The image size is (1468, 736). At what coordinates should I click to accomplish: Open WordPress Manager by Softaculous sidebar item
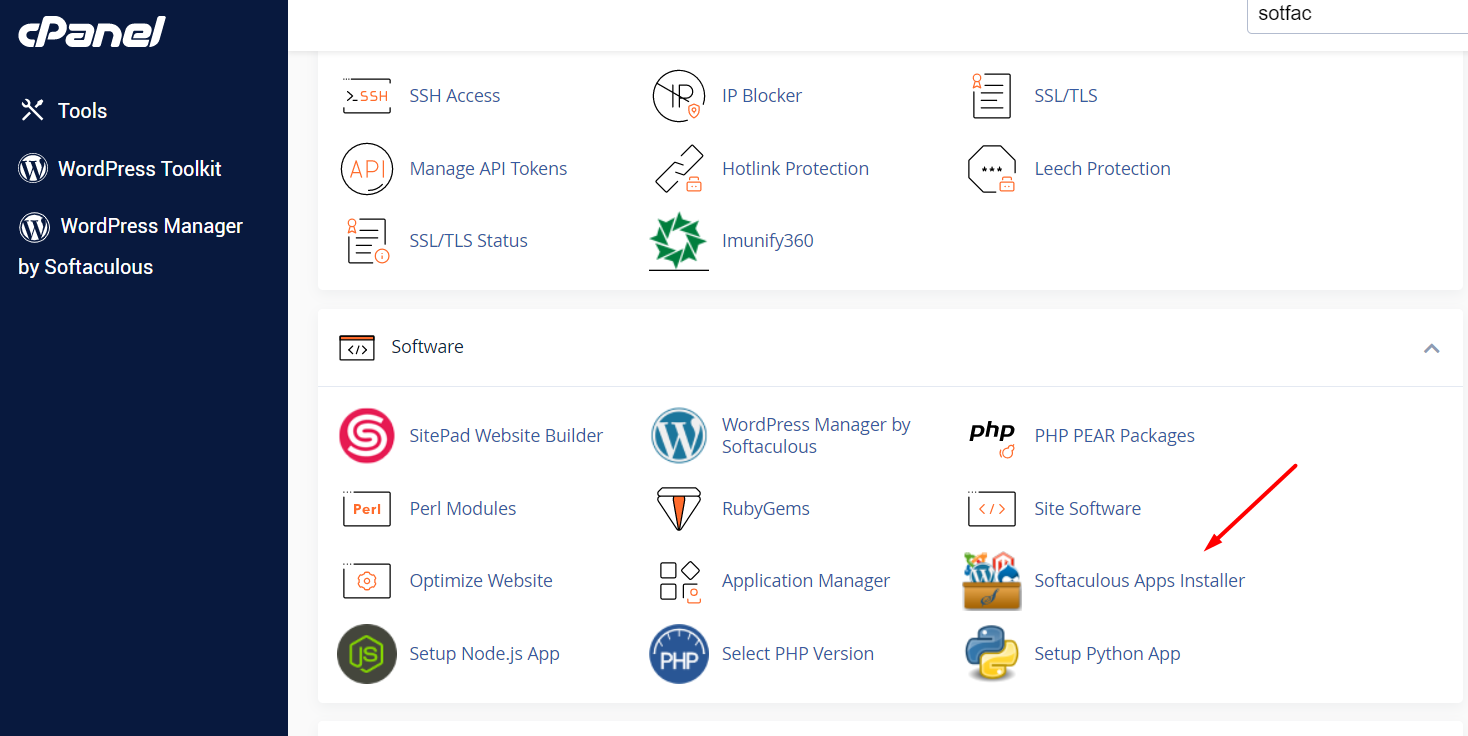point(130,246)
